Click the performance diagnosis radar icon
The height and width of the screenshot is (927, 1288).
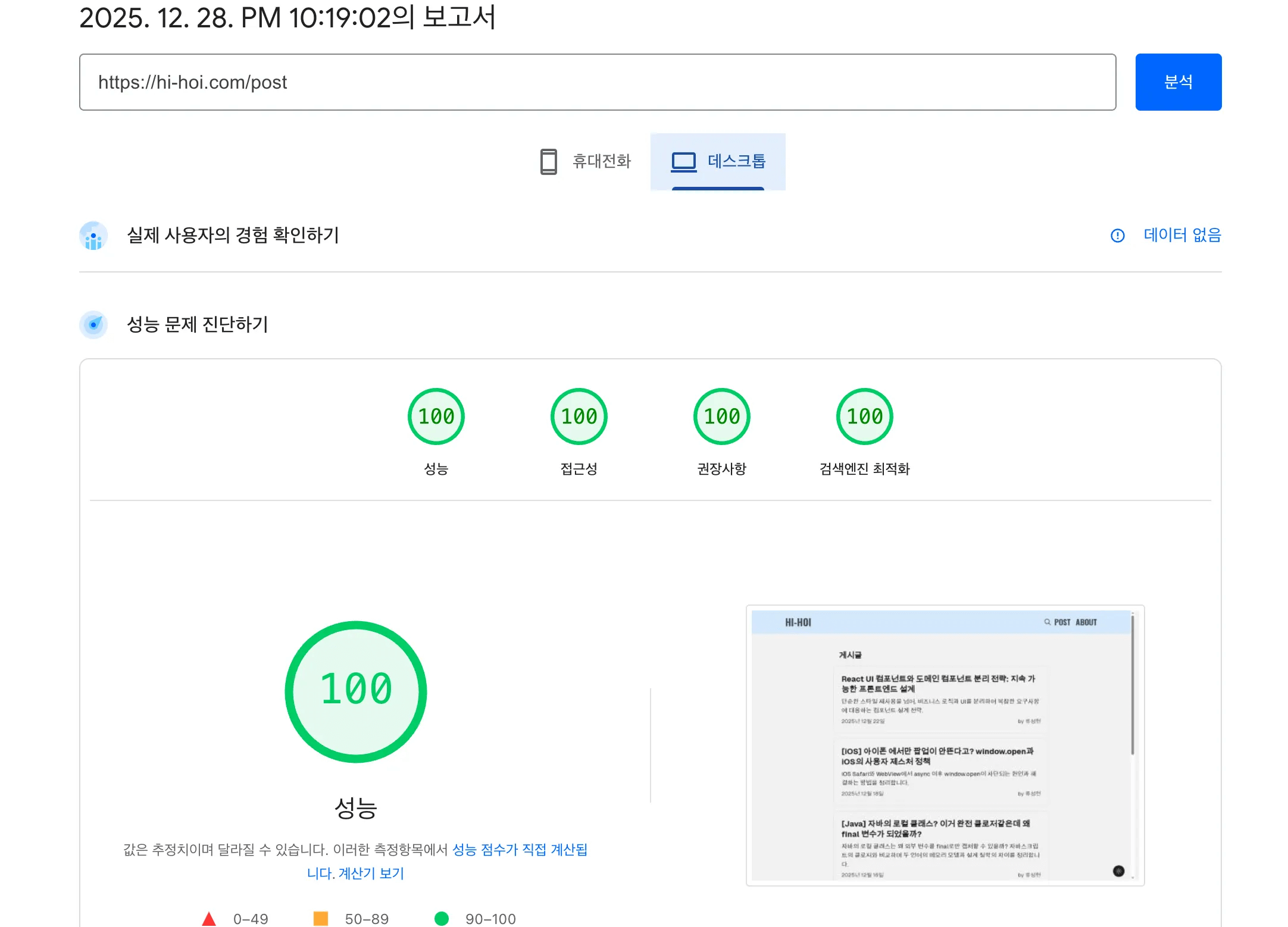(x=93, y=324)
